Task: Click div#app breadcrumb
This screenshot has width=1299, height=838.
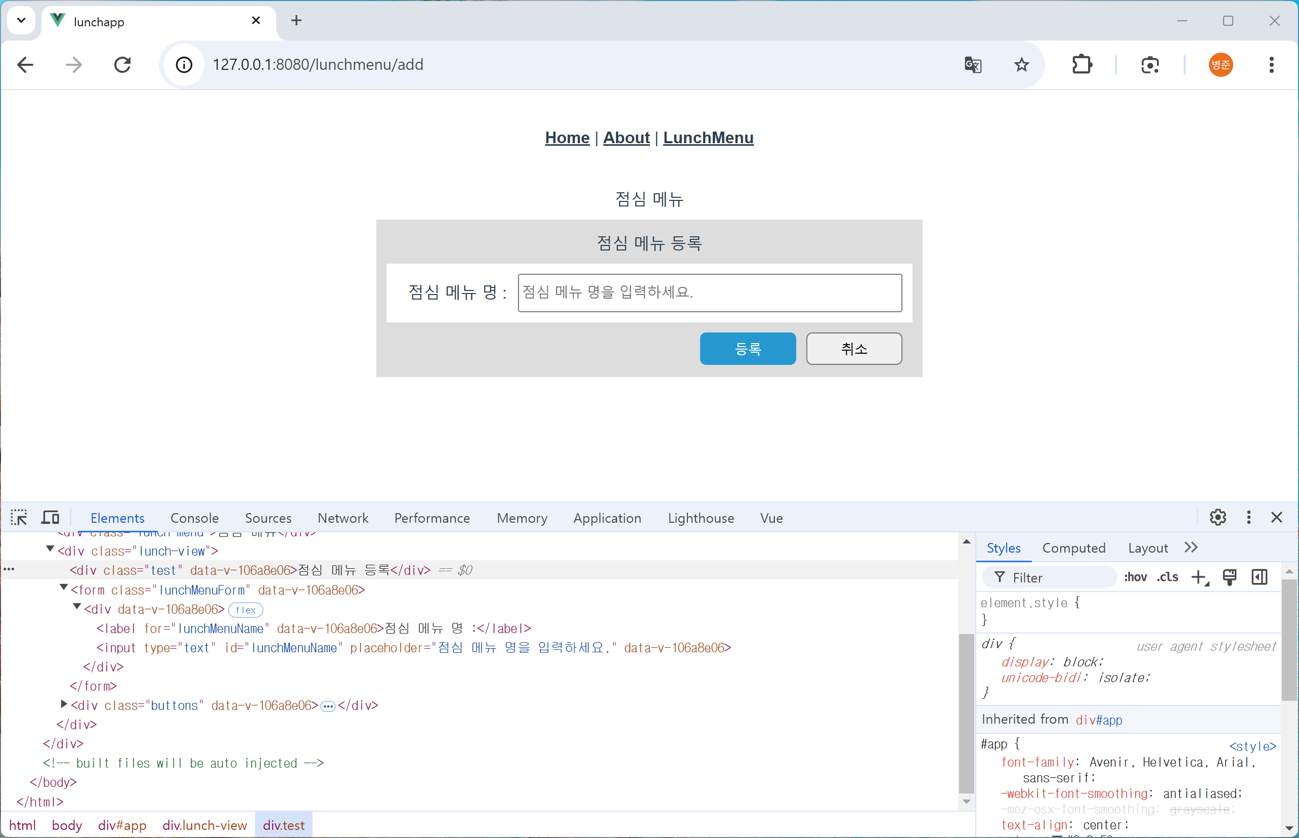Action: 122,825
